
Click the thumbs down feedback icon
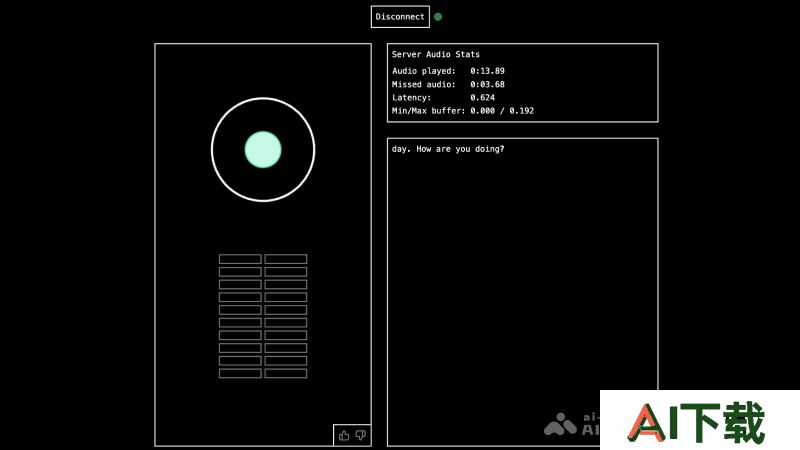tap(361, 435)
